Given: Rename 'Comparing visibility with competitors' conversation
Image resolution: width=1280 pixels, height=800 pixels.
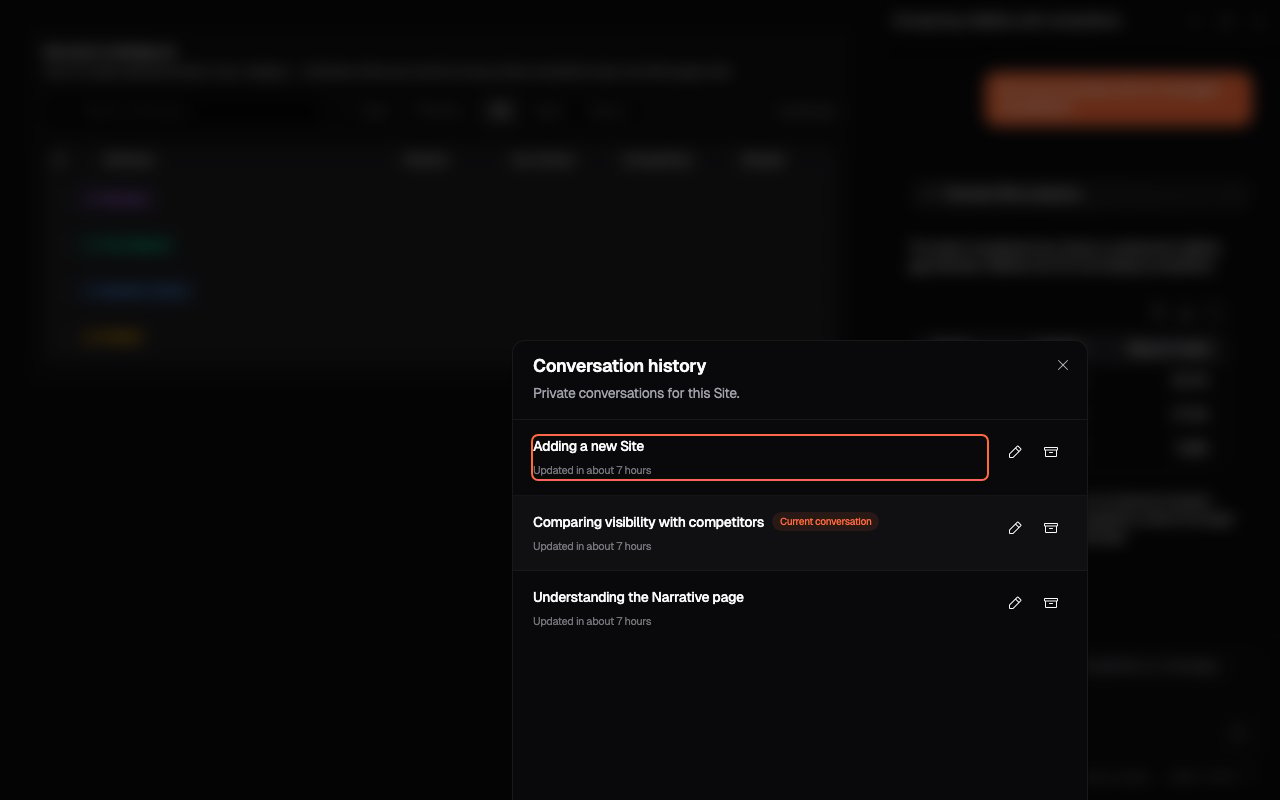Looking at the screenshot, I should (x=1015, y=528).
